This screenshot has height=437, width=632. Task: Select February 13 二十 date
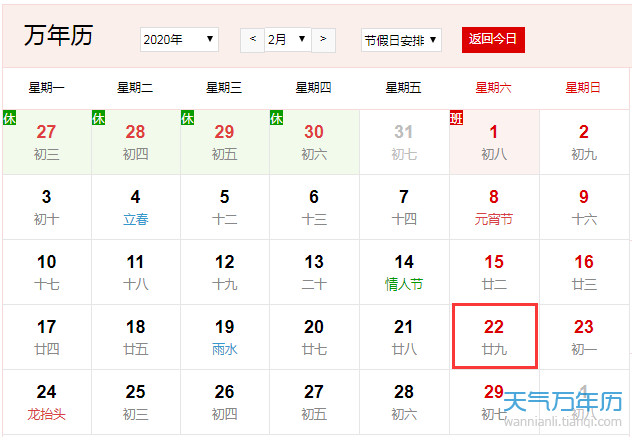(314, 272)
